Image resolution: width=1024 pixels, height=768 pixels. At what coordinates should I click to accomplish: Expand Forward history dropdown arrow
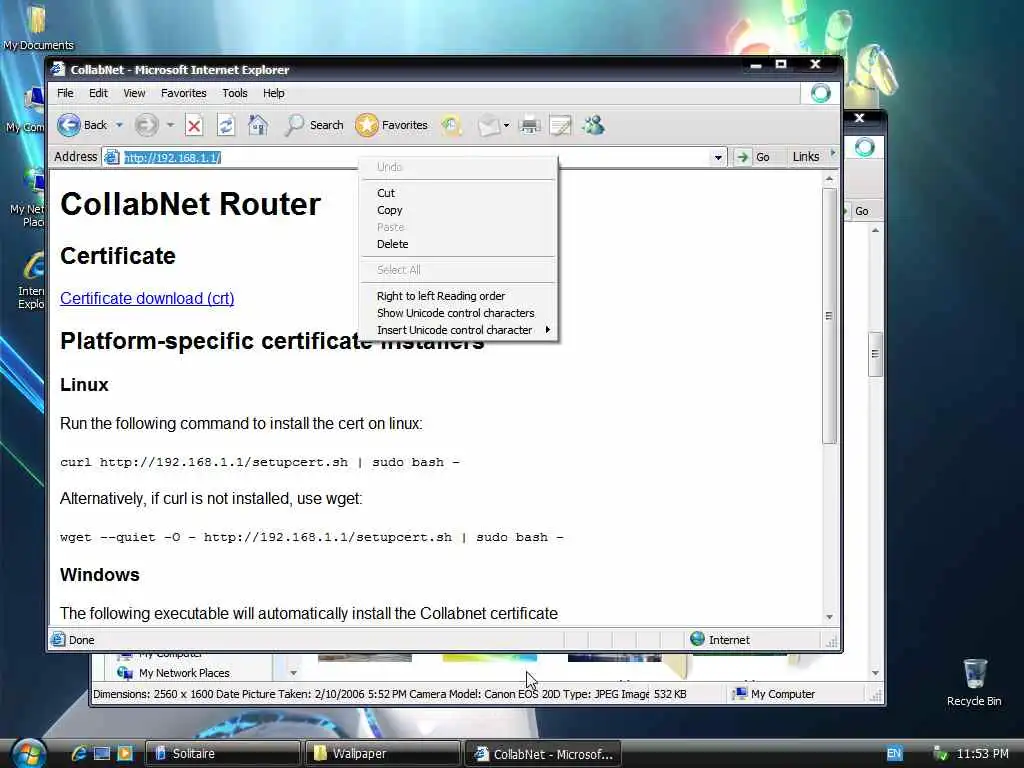(170, 125)
